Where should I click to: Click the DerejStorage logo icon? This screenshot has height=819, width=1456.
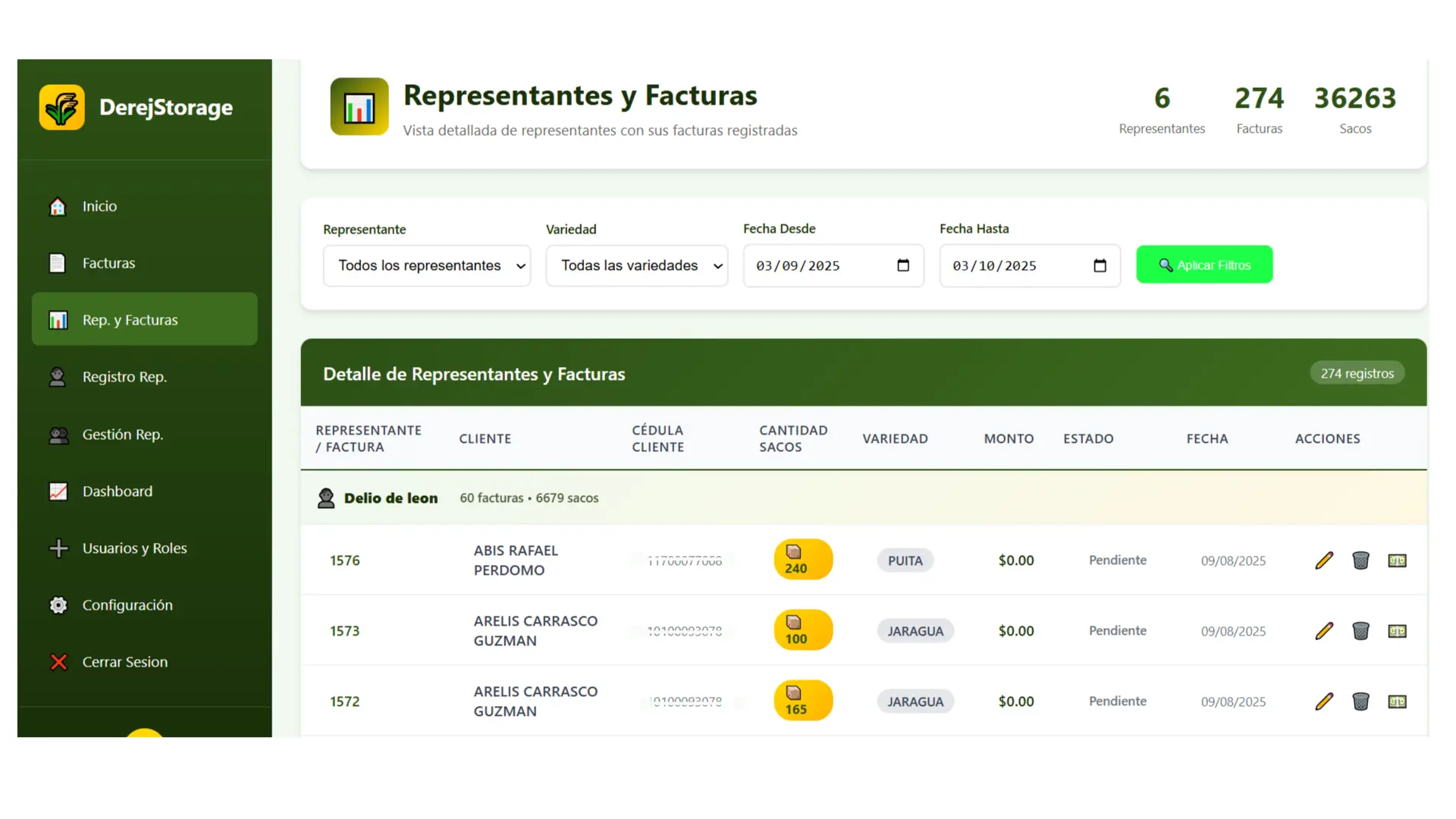62,108
